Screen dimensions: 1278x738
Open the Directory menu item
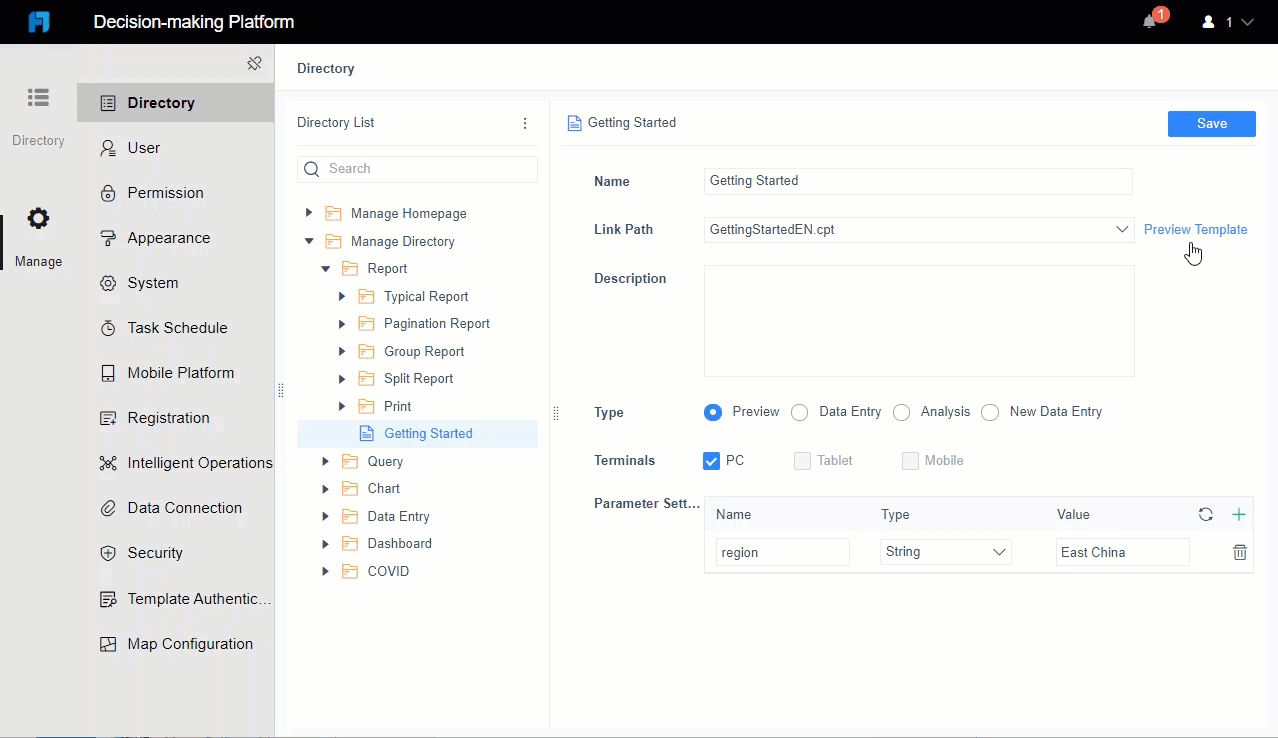coord(175,102)
